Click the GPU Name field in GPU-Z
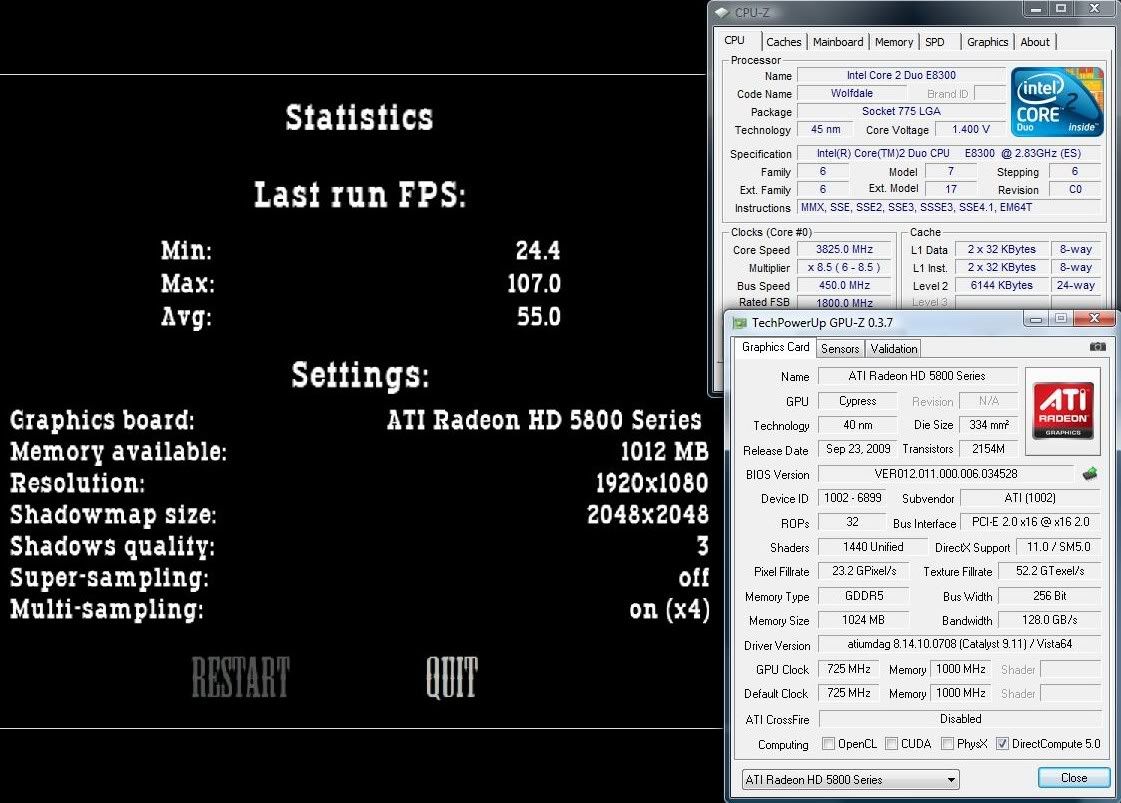The width and height of the screenshot is (1121, 803). coord(917,376)
